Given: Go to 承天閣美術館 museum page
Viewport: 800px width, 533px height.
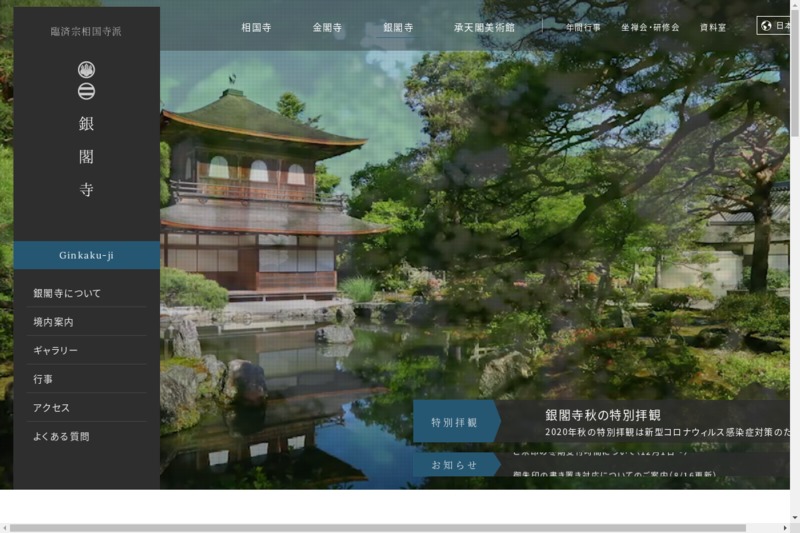Looking at the screenshot, I should point(484,27).
